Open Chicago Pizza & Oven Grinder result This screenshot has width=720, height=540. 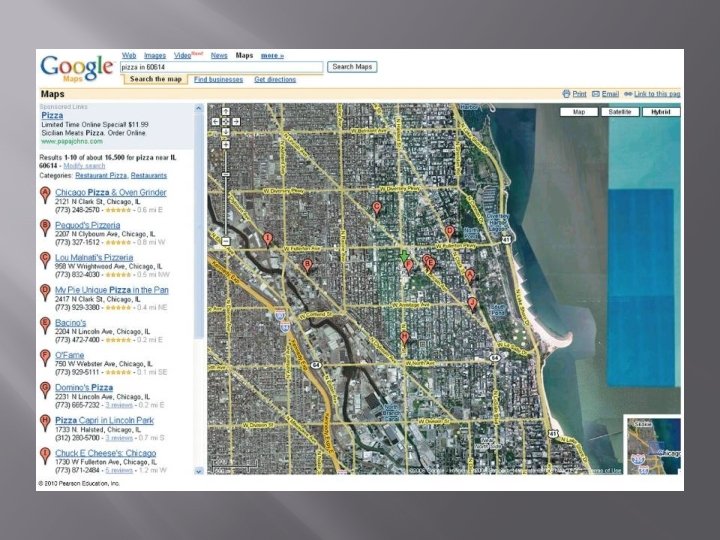click(111, 192)
